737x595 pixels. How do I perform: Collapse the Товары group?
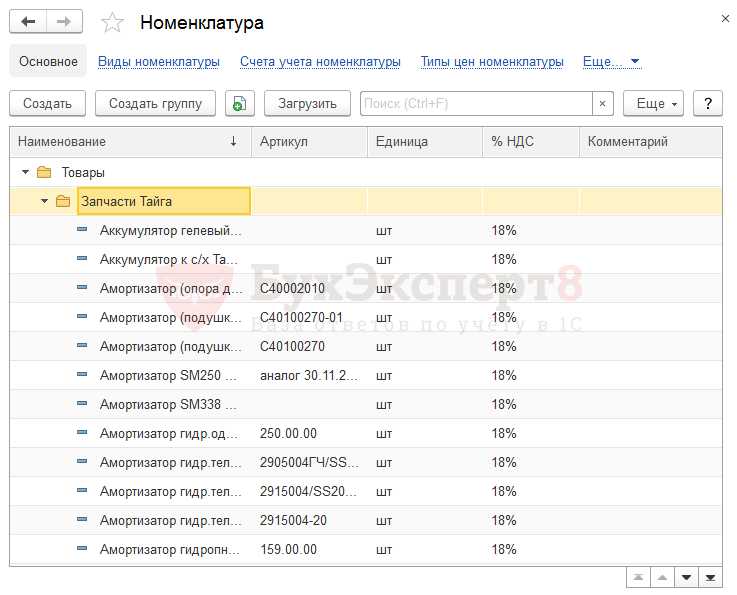(x=25, y=172)
